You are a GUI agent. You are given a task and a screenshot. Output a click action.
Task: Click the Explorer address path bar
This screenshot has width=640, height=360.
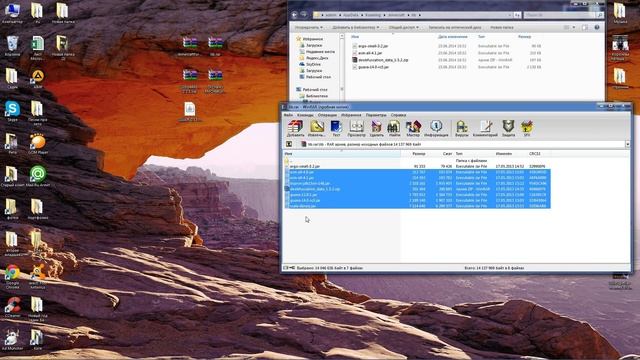pyautogui.click(x=412, y=15)
